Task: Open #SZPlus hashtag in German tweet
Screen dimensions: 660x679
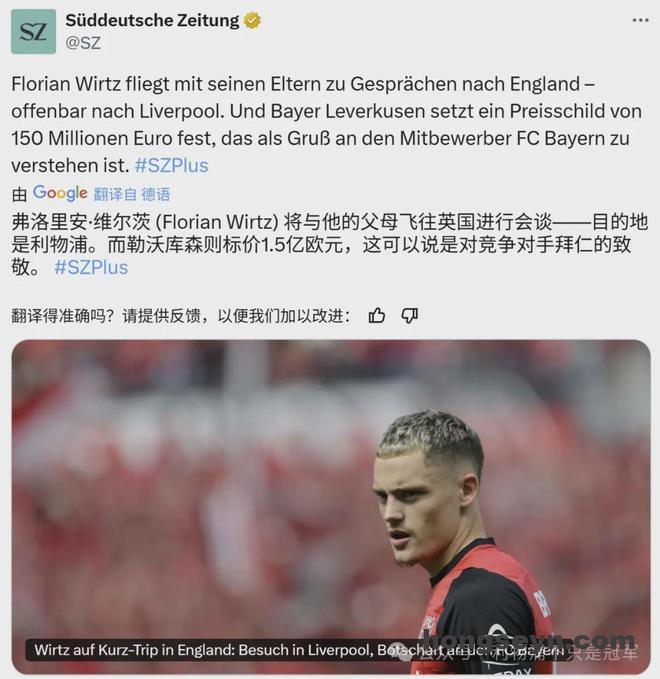Action: 171,165
